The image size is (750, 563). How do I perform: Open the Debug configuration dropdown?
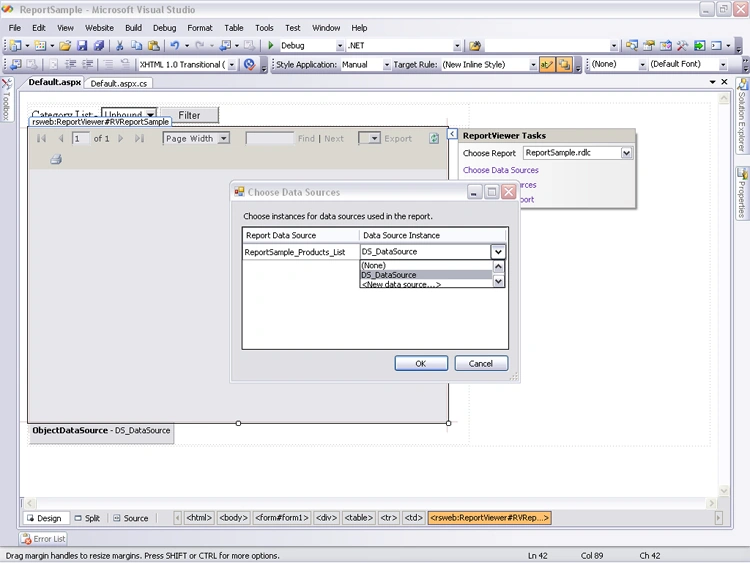340,46
